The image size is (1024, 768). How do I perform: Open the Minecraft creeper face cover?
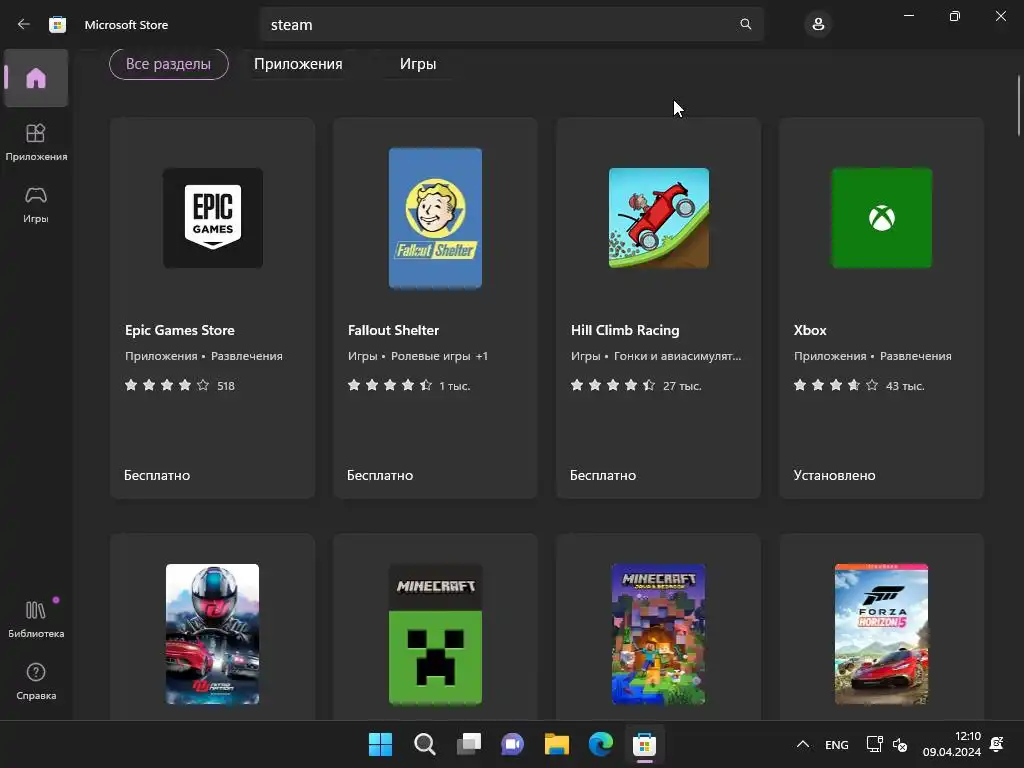coord(435,634)
